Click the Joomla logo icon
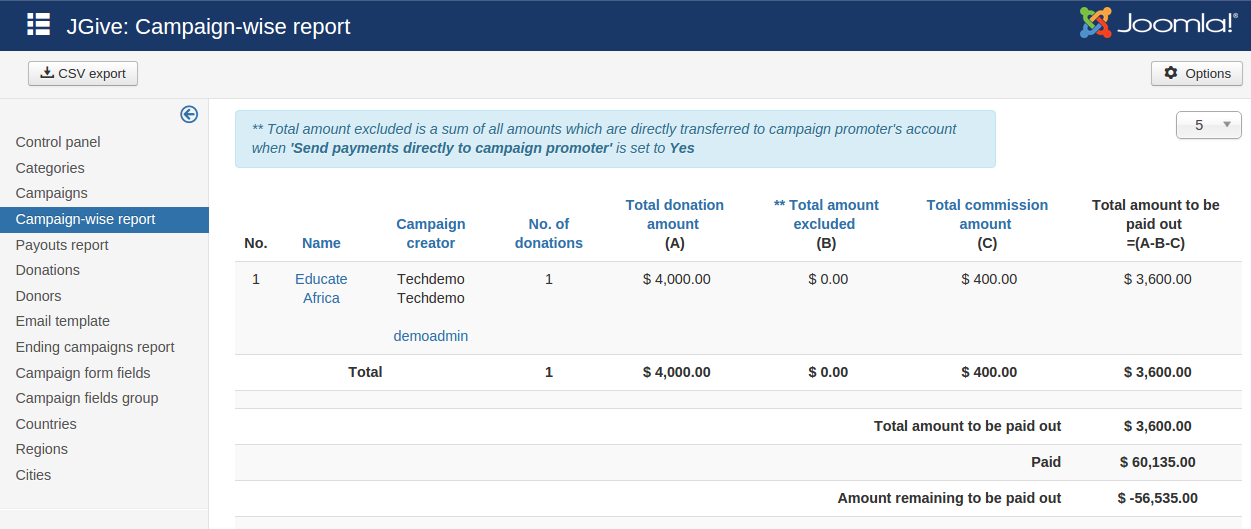 click(x=1096, y=24)
